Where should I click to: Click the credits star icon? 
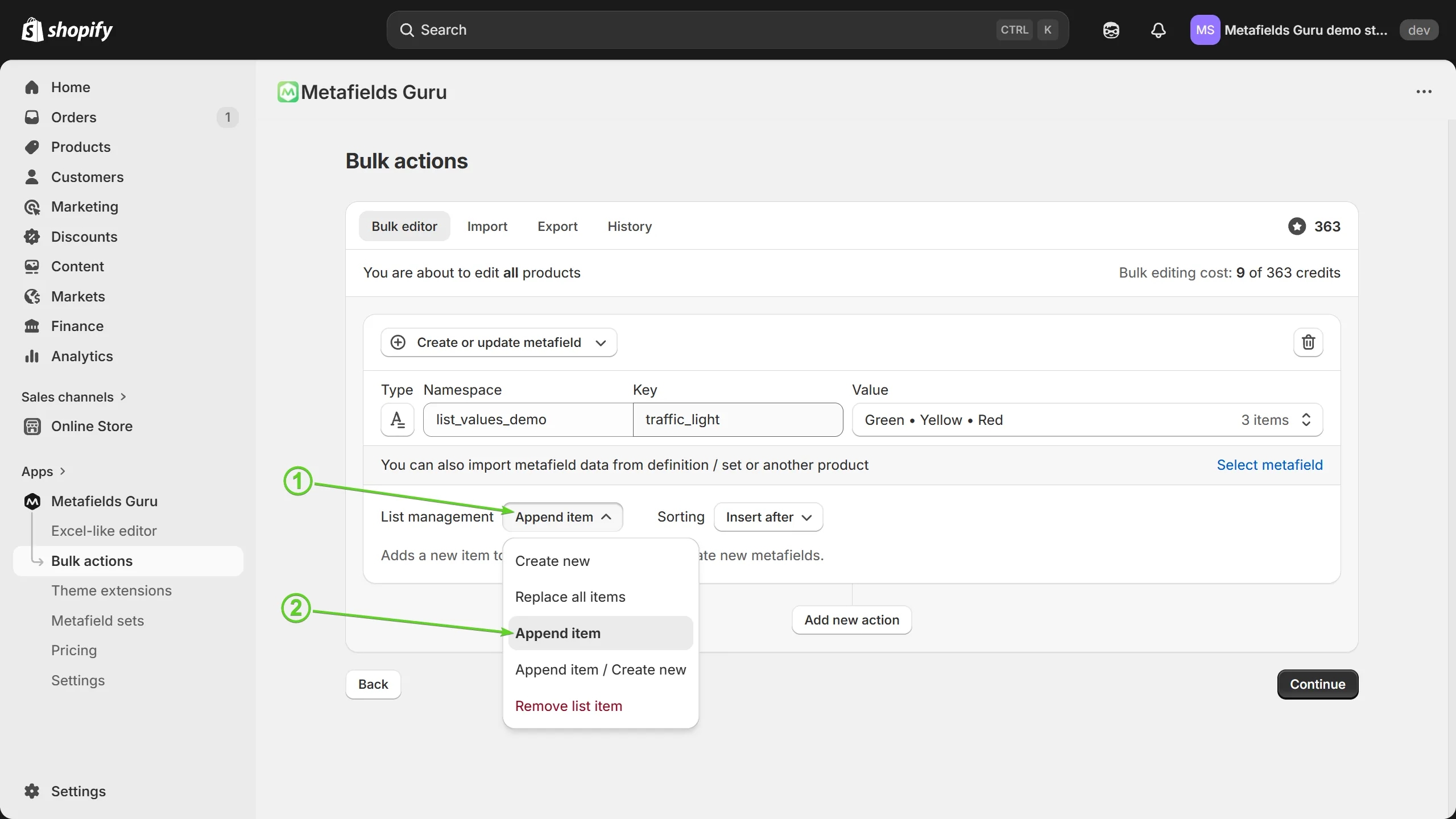pos(1297,226)
